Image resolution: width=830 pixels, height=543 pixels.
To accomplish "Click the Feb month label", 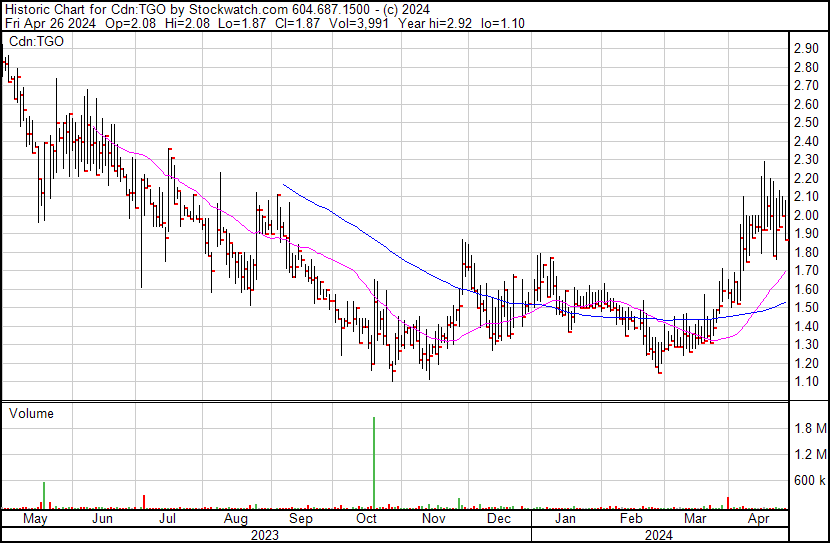I will click(x=631, y=519).
